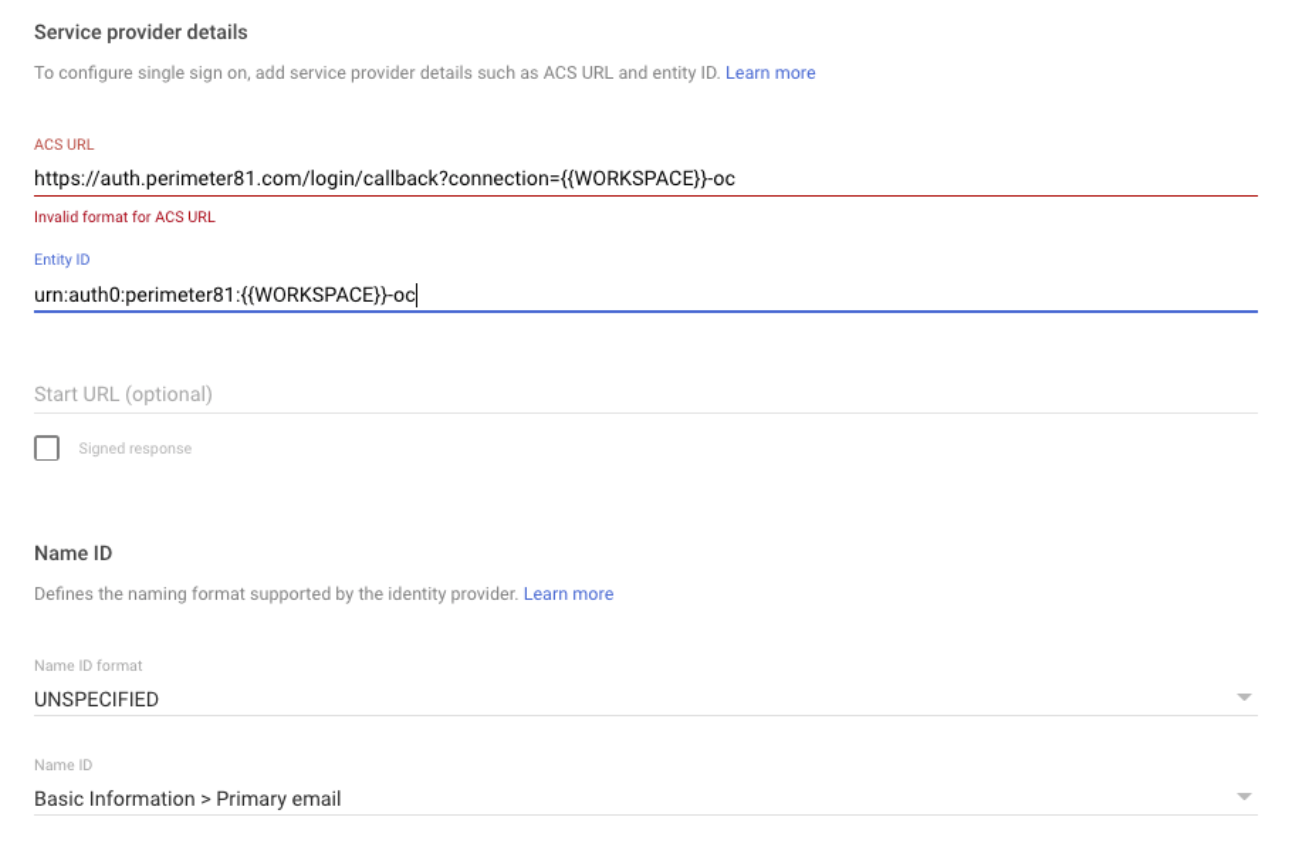Viewport: 1290px width, 852px height.
Task: Click the Signed response label text
Action: pos(135,449)
